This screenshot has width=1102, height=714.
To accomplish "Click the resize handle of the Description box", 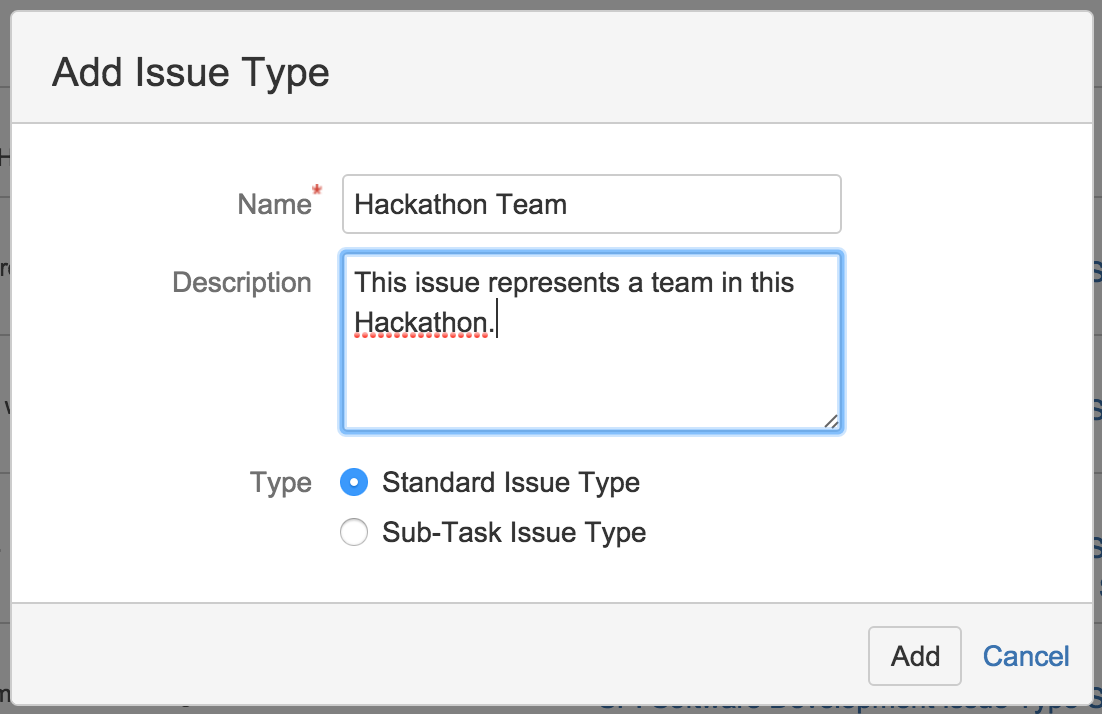I will point(832,424).
